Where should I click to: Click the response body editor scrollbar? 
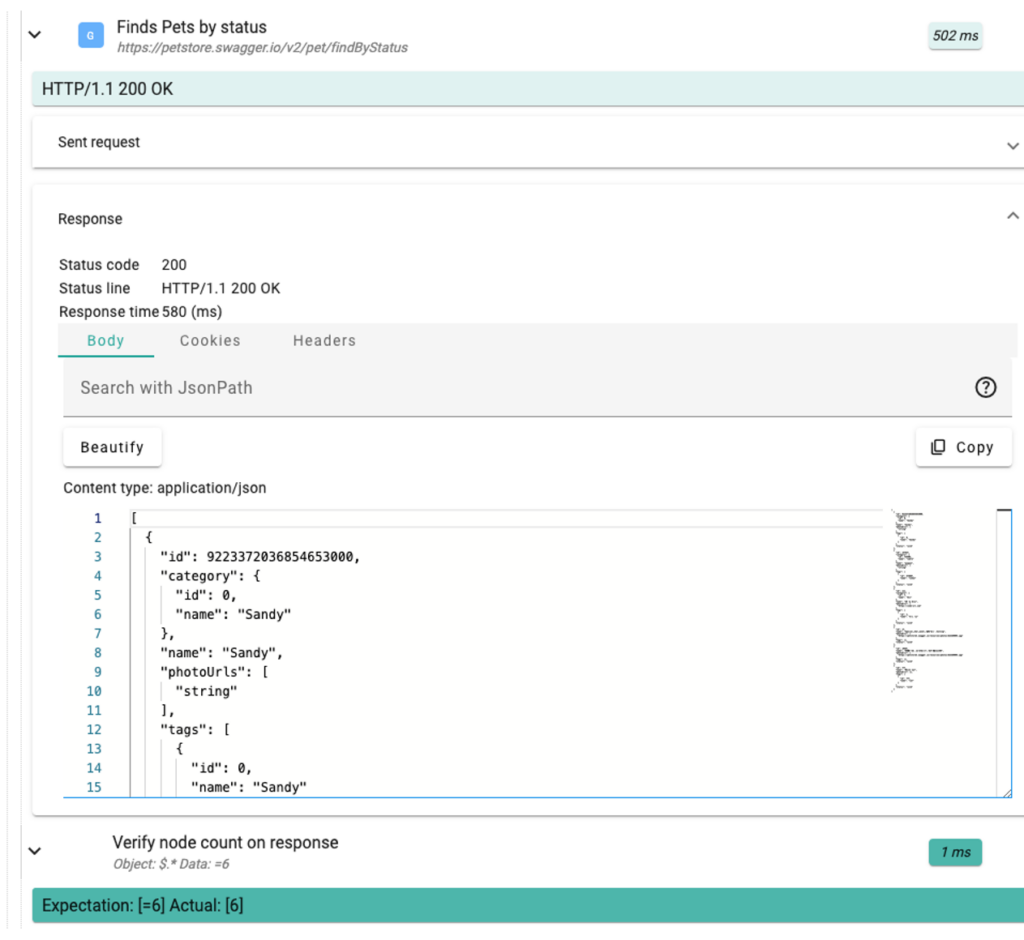pyautogui.click(x=1004, y=650)
